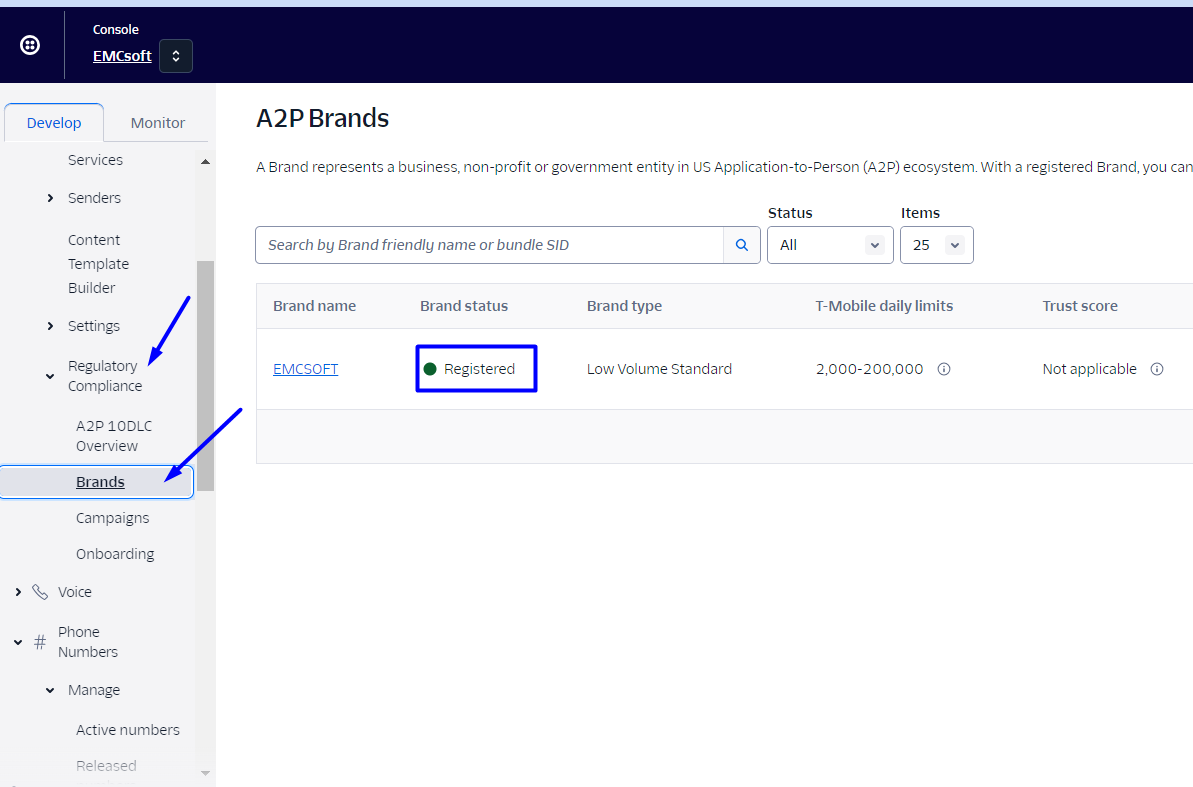
Task: Collapse the Regulatory Compliance section
Action: pyautogui.click(x=51, y=376)
